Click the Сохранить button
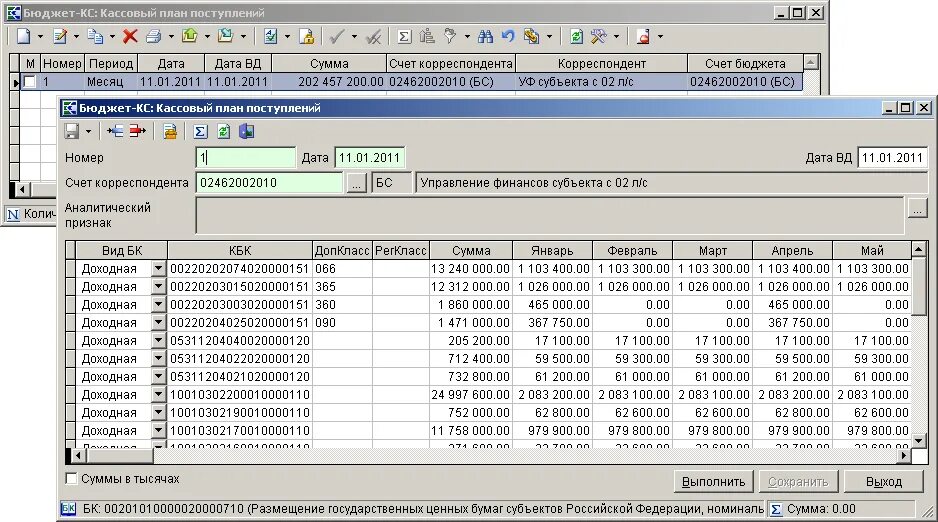 798,481
